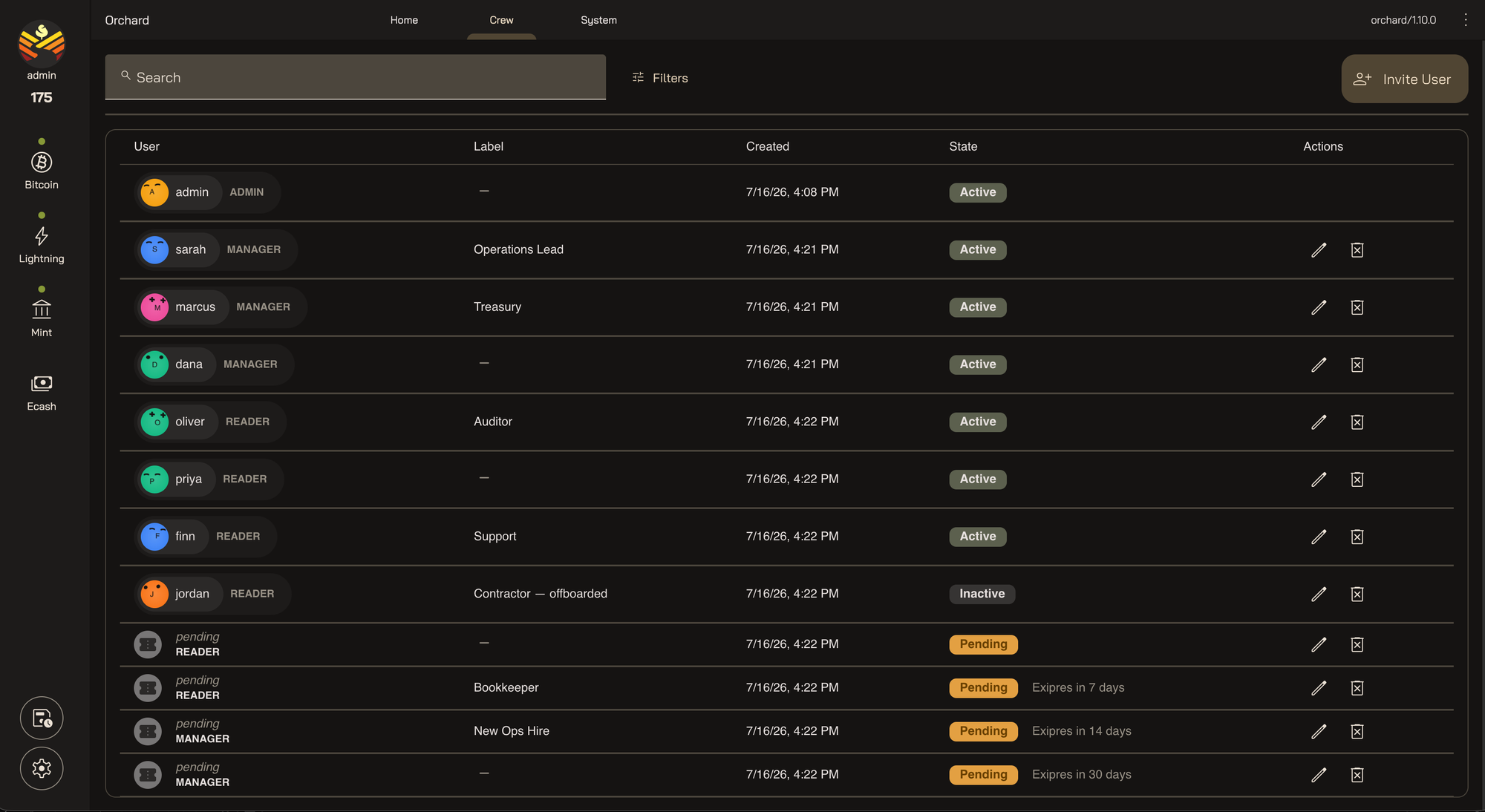Select the oliver user chip
The image size is (1485, 812).
210,422
